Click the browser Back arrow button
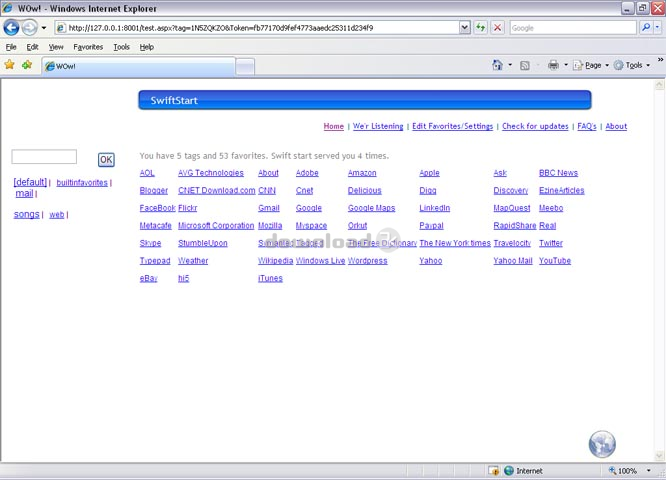This screenshot has width=666, height=480. 11,28
